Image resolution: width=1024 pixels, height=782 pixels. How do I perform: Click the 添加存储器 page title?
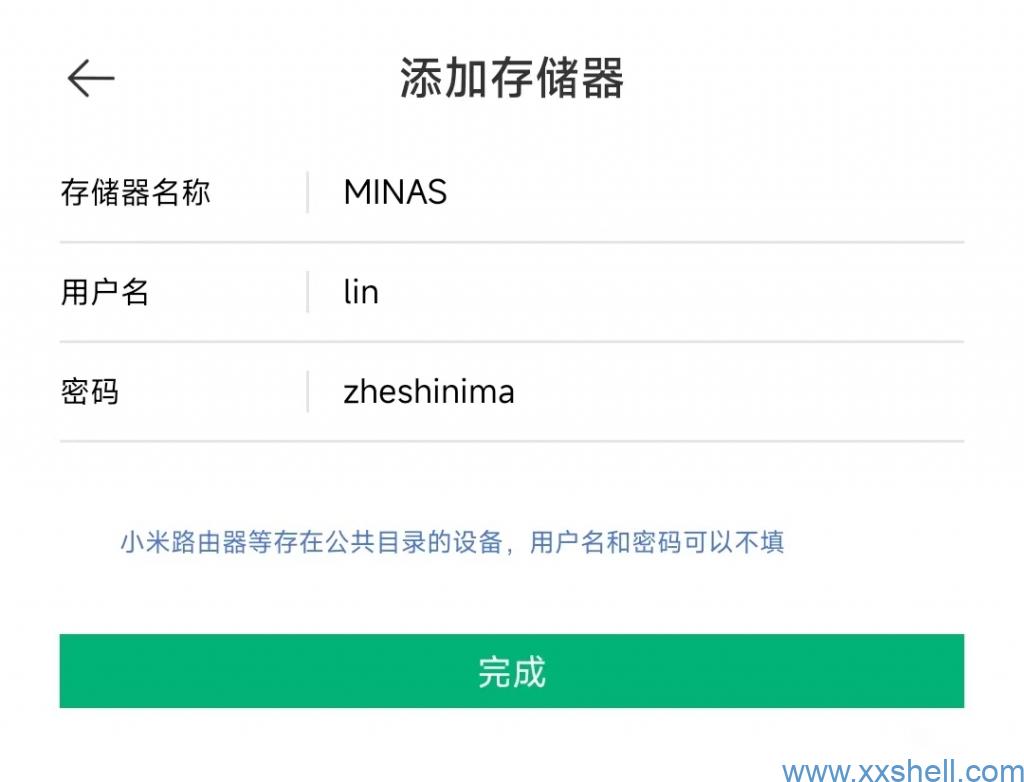click(x=511, y=78)
